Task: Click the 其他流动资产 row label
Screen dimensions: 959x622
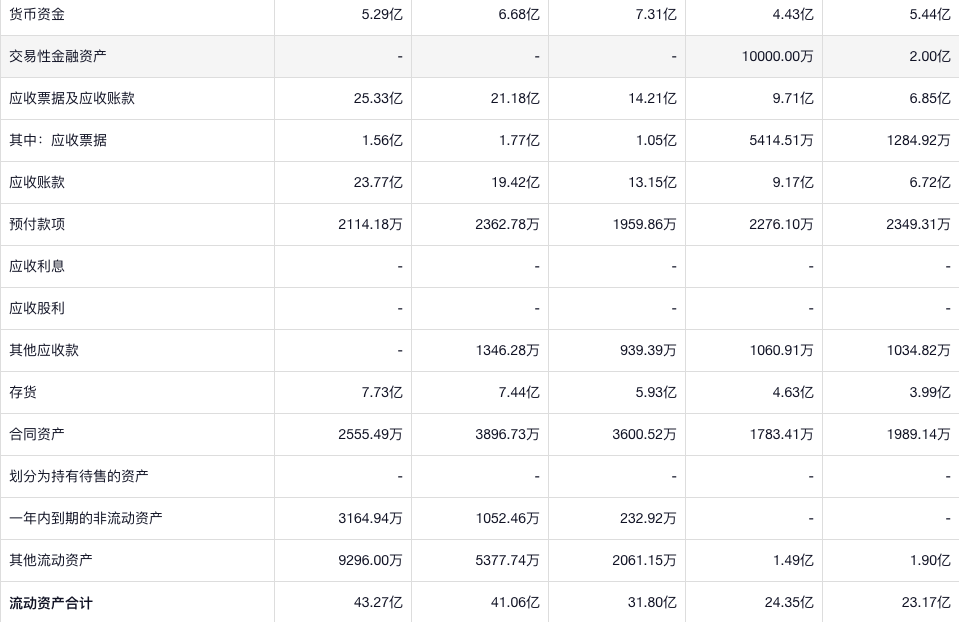Action: pyautogui.click(x=51, y=560)
